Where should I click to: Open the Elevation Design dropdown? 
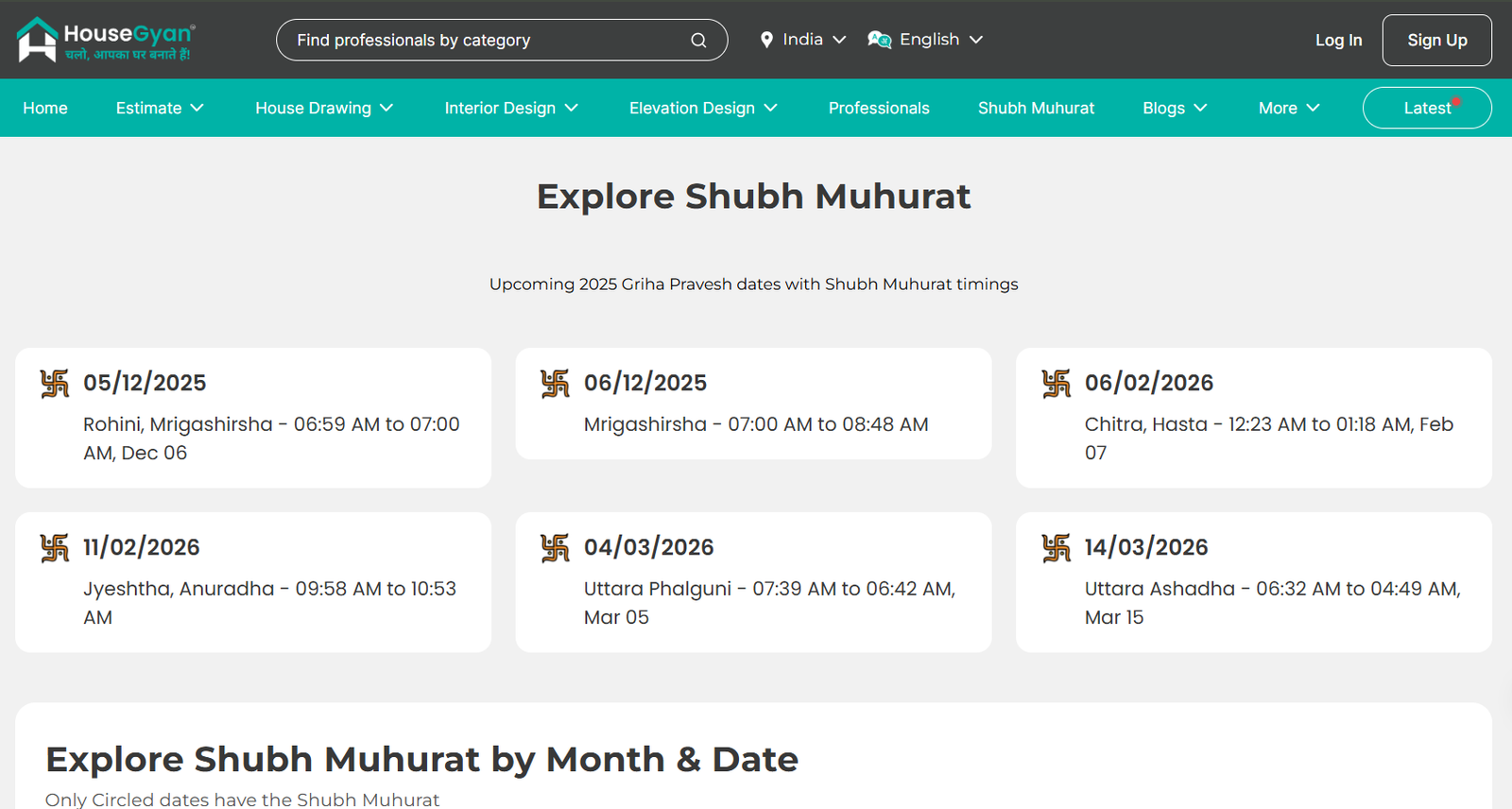pos(703,108)
